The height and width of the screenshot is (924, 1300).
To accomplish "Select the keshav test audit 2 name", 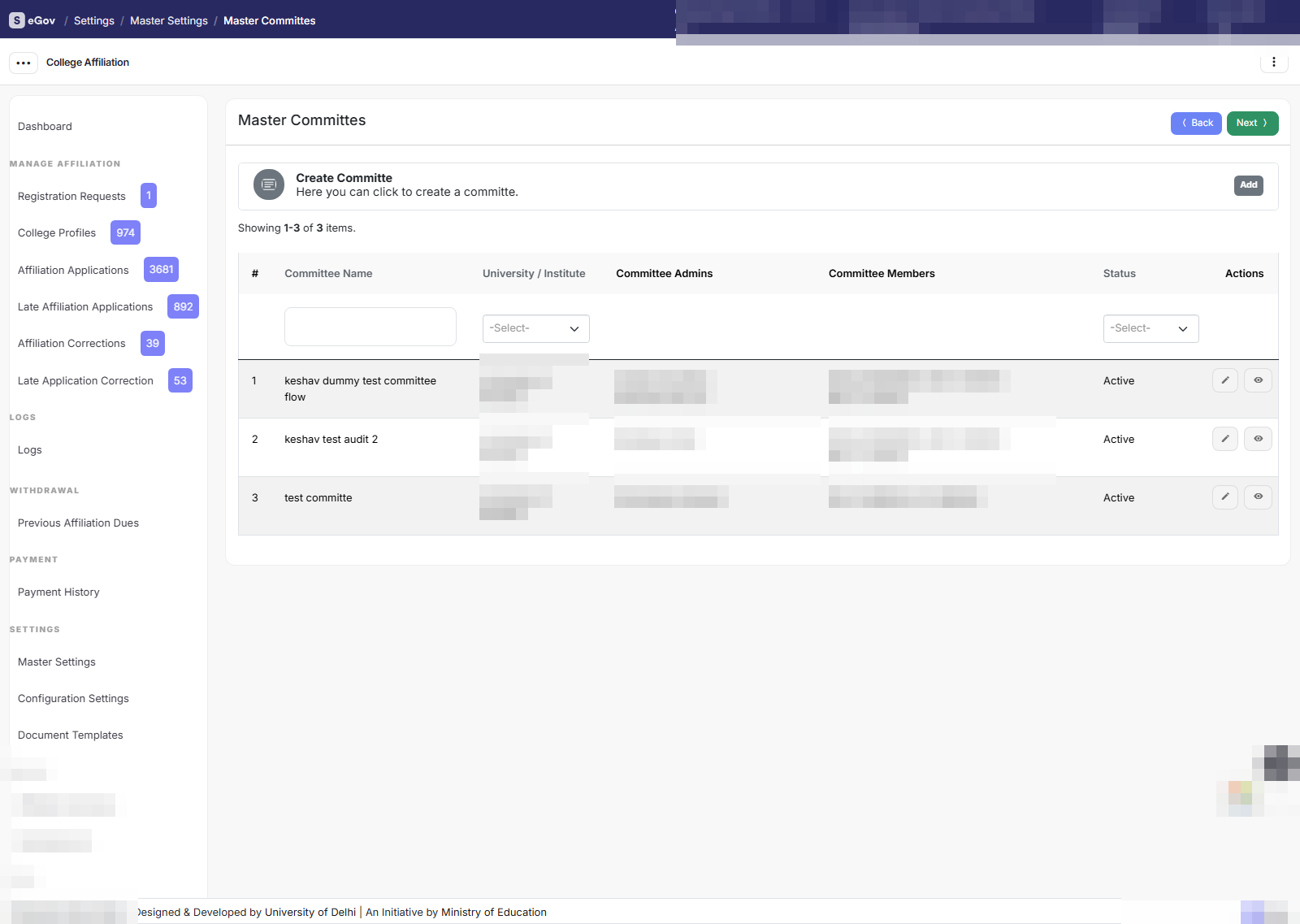I will click(331, 440).
